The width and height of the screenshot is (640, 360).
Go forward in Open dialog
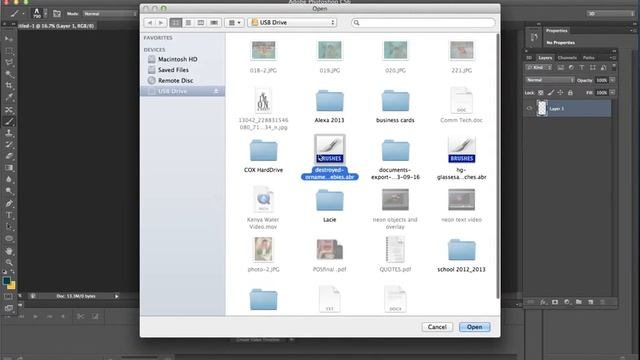coord(161,23)
